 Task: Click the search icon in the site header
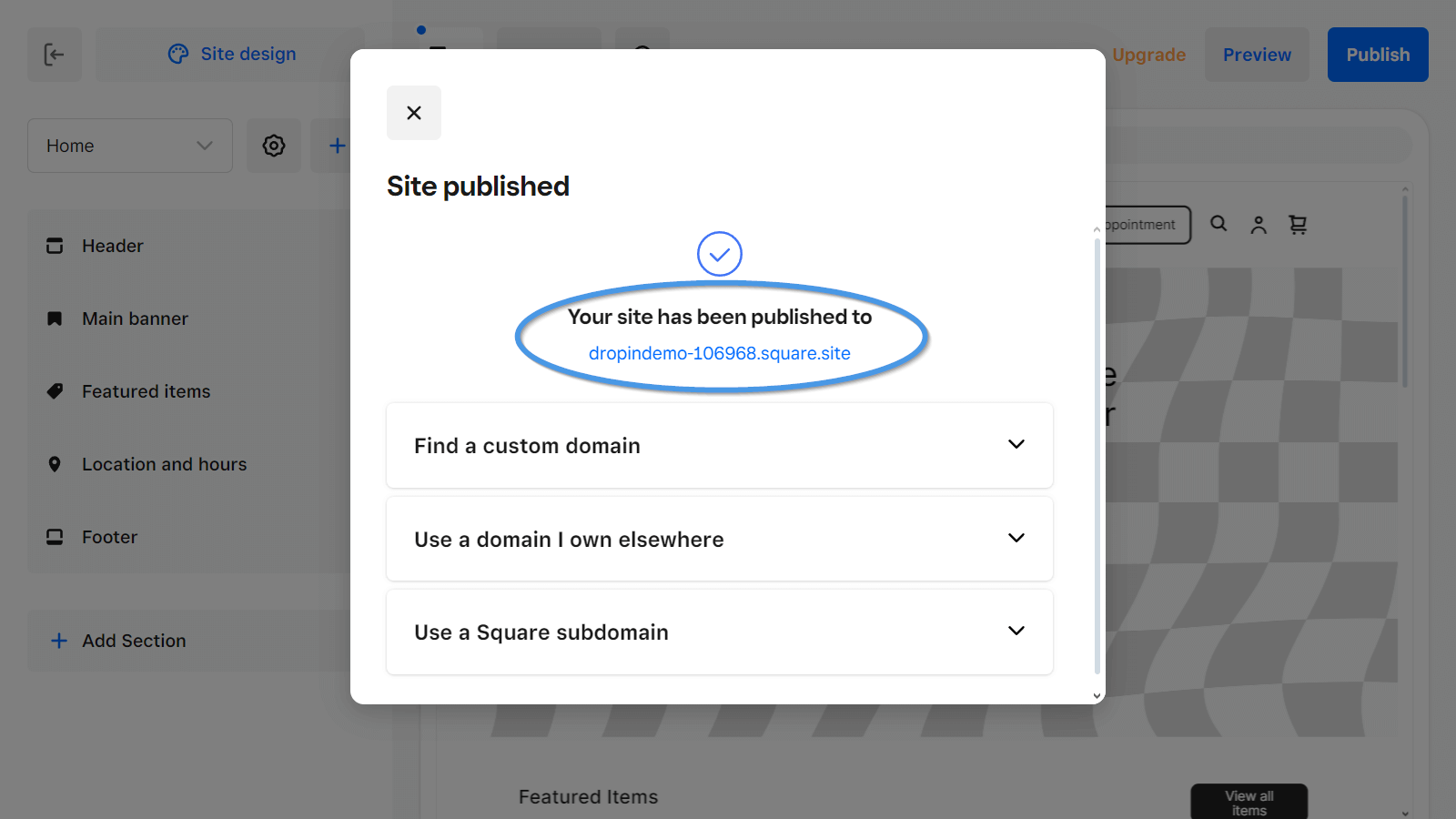click(x=1218, y=225)
